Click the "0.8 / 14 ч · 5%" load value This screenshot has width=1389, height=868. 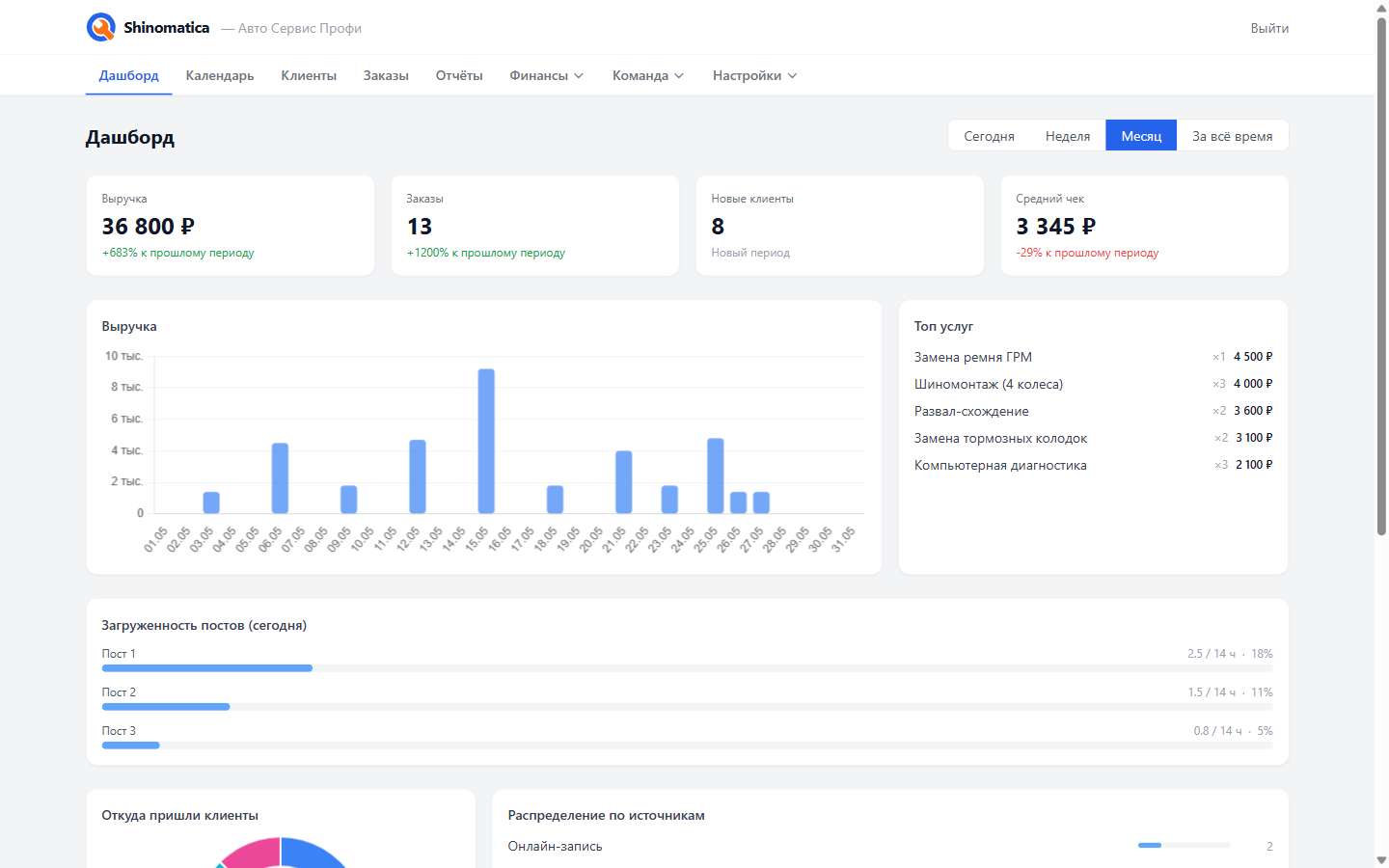pos(1233,731)
